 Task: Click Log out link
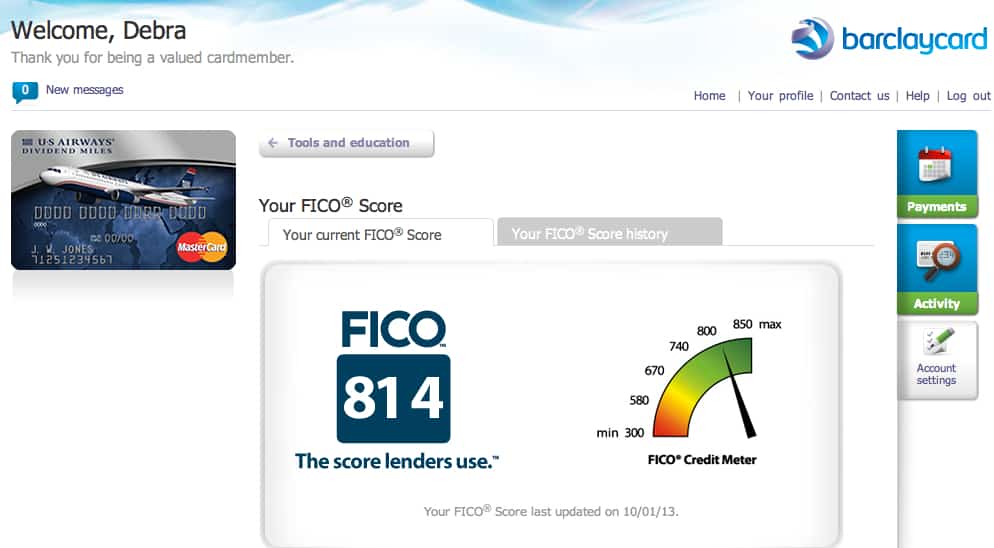click(968, 96)
